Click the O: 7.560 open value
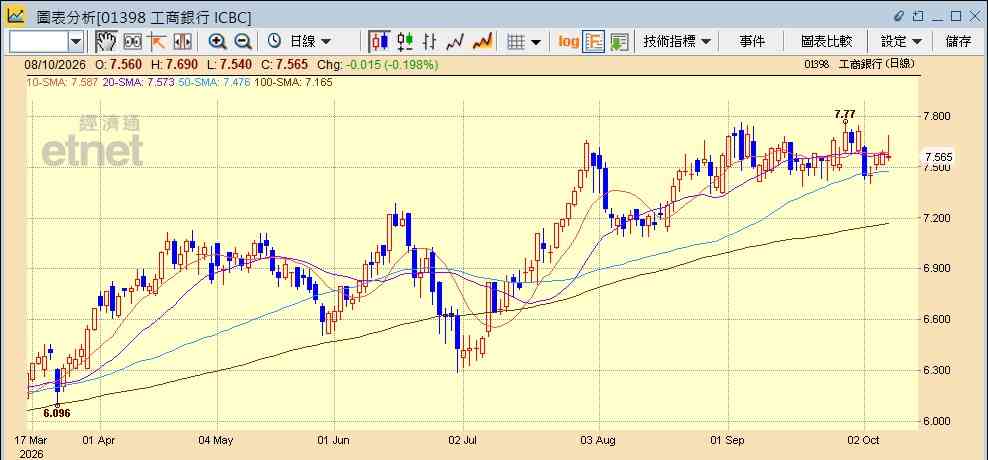 (118, 64)
